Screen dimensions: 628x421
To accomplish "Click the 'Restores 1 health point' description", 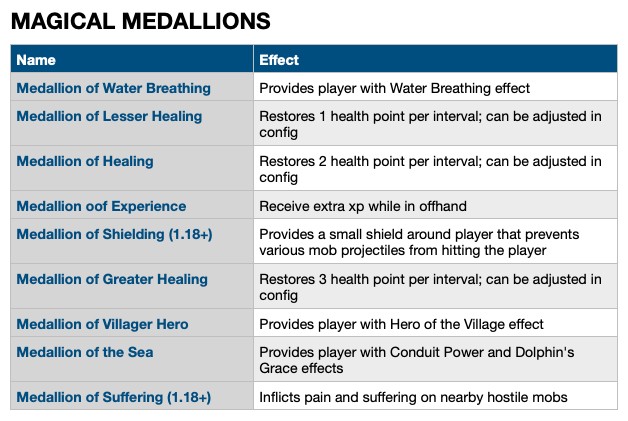I will [430, 124].
